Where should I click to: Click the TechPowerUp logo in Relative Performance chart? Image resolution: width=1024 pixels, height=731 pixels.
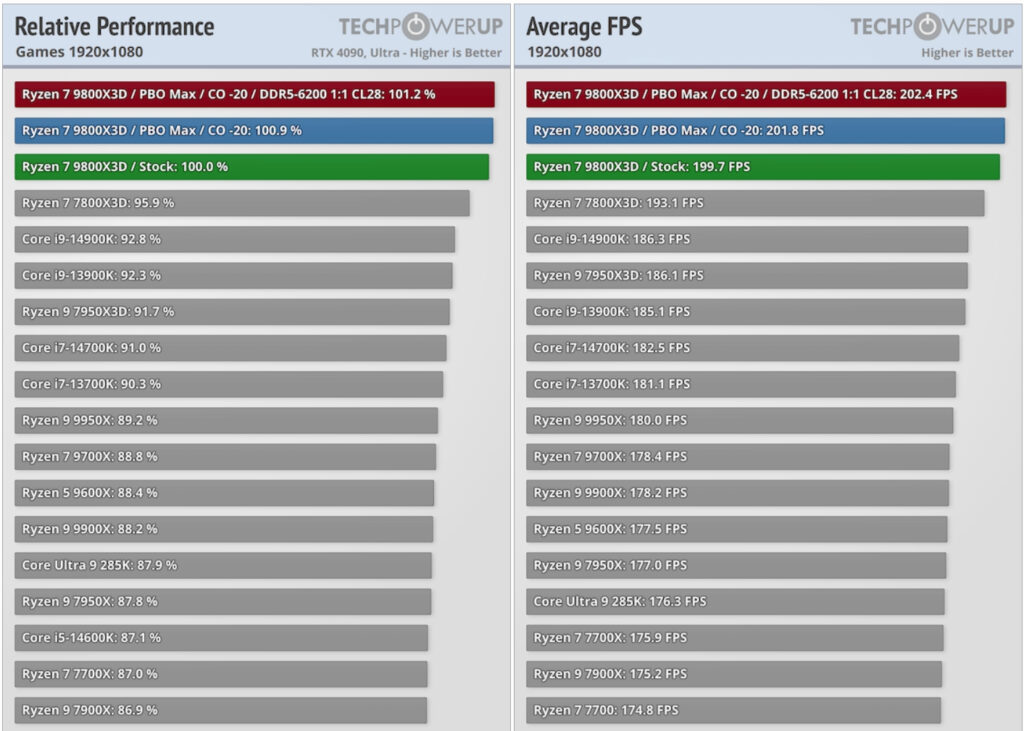pos(421,26)
